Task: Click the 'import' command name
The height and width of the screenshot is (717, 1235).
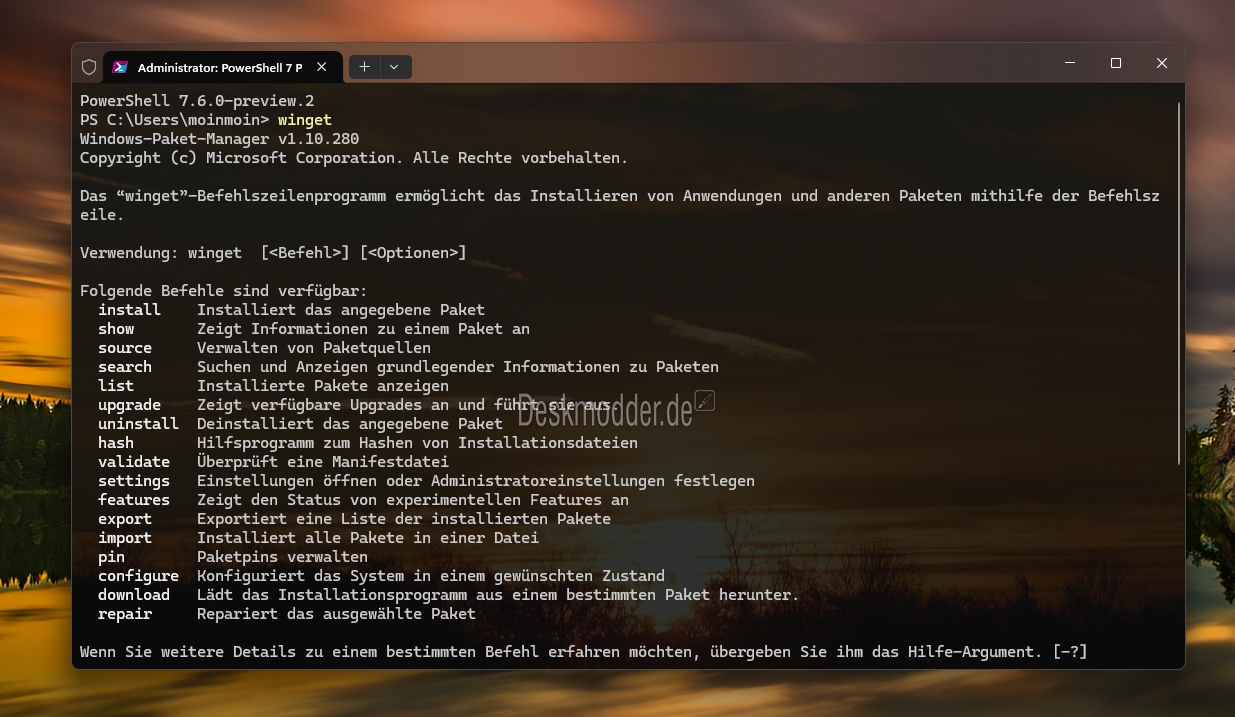Action: [x=125, y=538]
